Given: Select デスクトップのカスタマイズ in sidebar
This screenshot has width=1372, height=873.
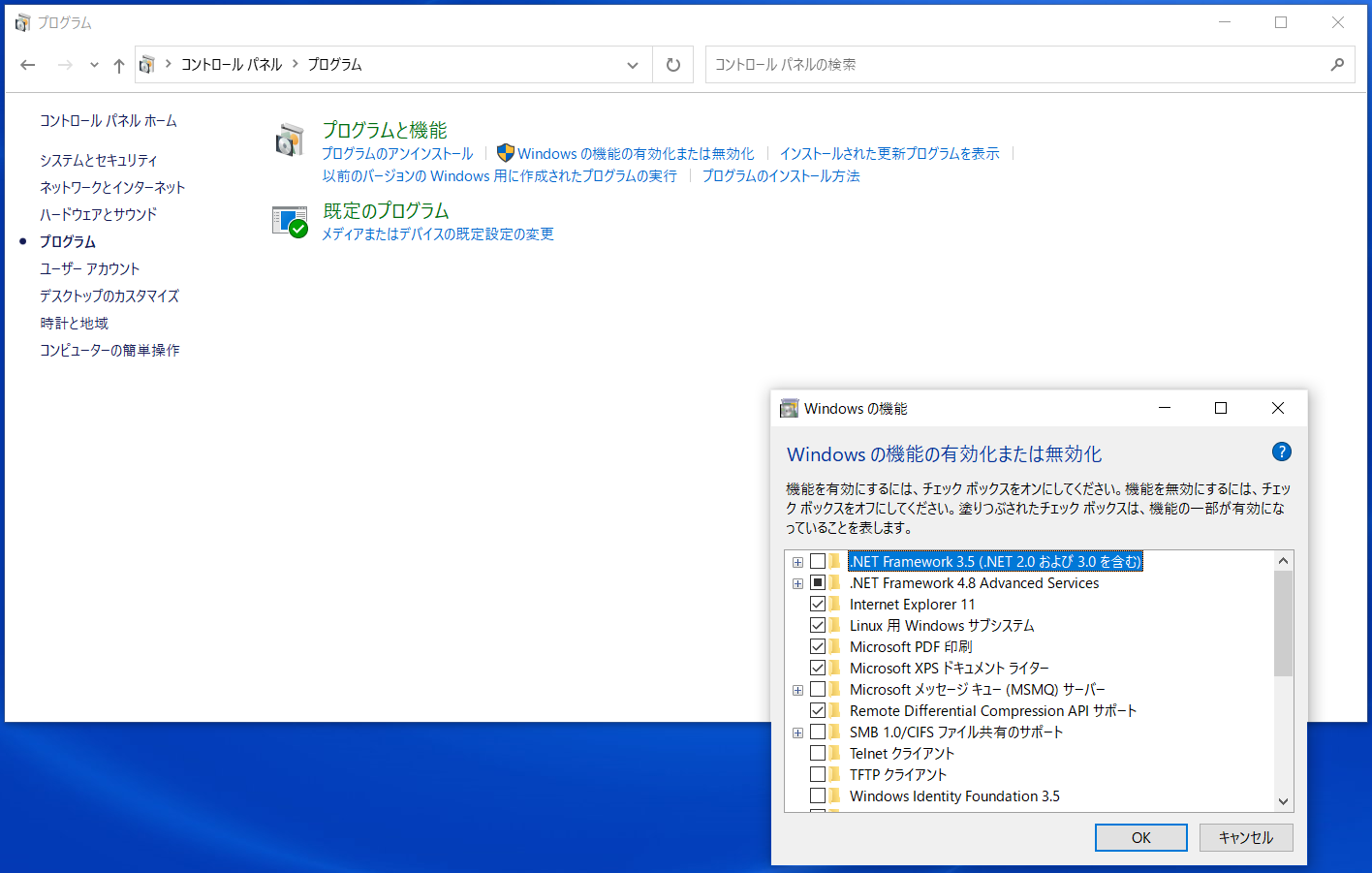Looking at the screenshot, I should tap(109, 296).
